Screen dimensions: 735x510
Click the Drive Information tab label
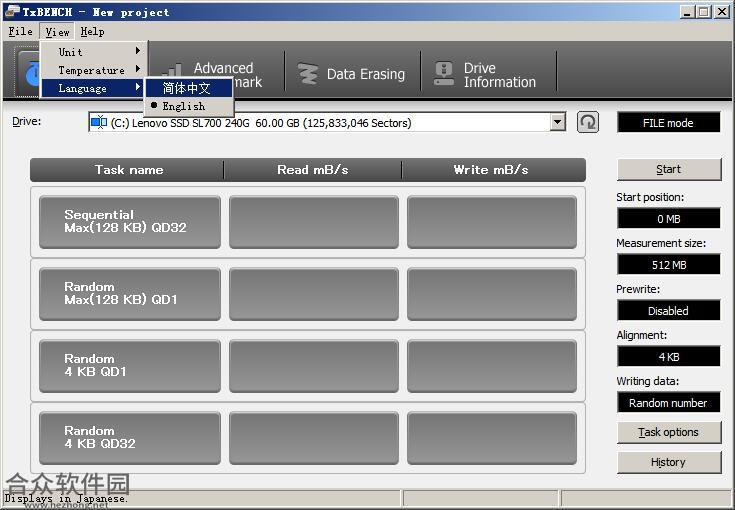[x=500, y=75]
